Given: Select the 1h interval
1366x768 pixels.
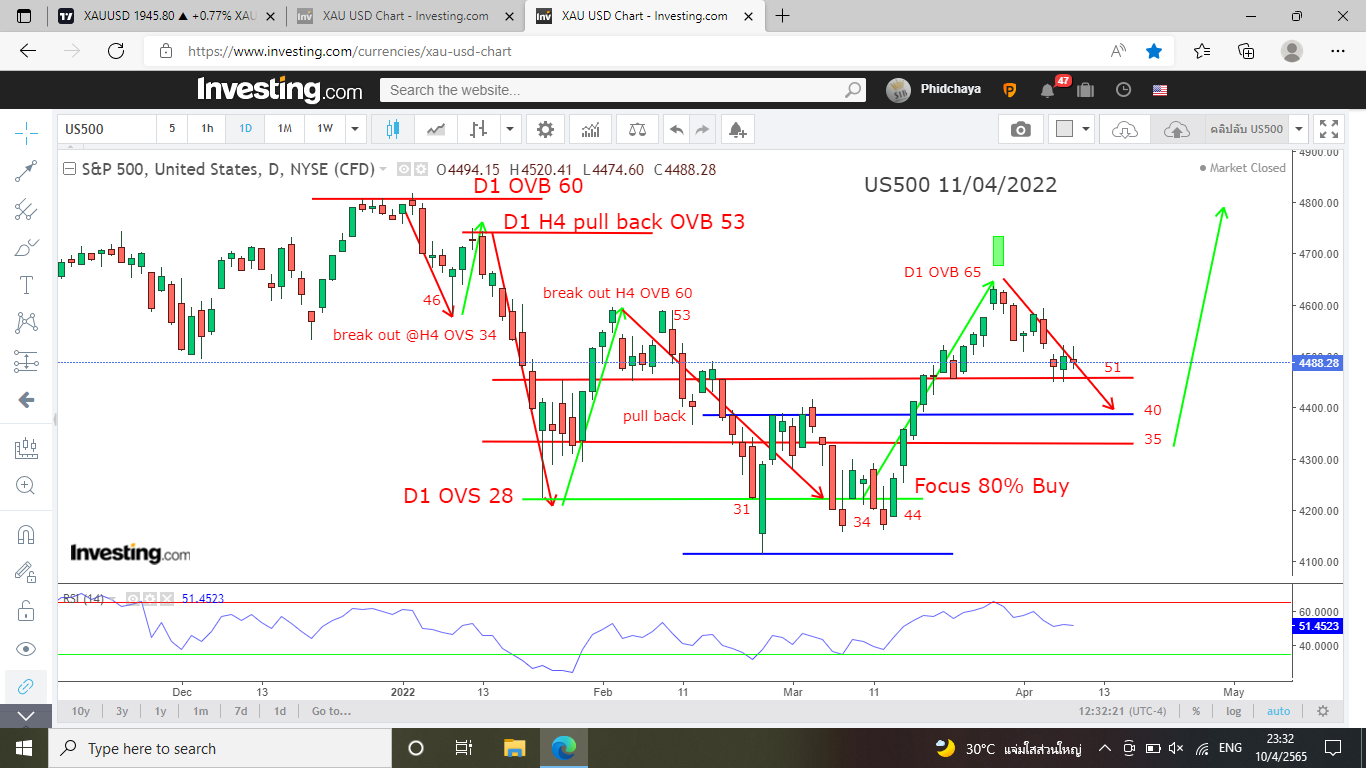Looking at the screenshot, I should tap(207, 129).
